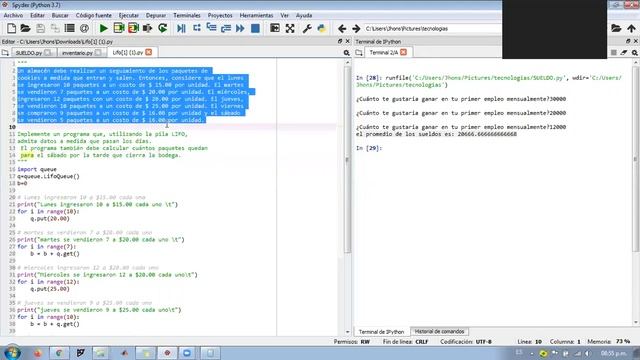Run the selection or current line icon
Viewport: 640px width, 360px height.
147,28
